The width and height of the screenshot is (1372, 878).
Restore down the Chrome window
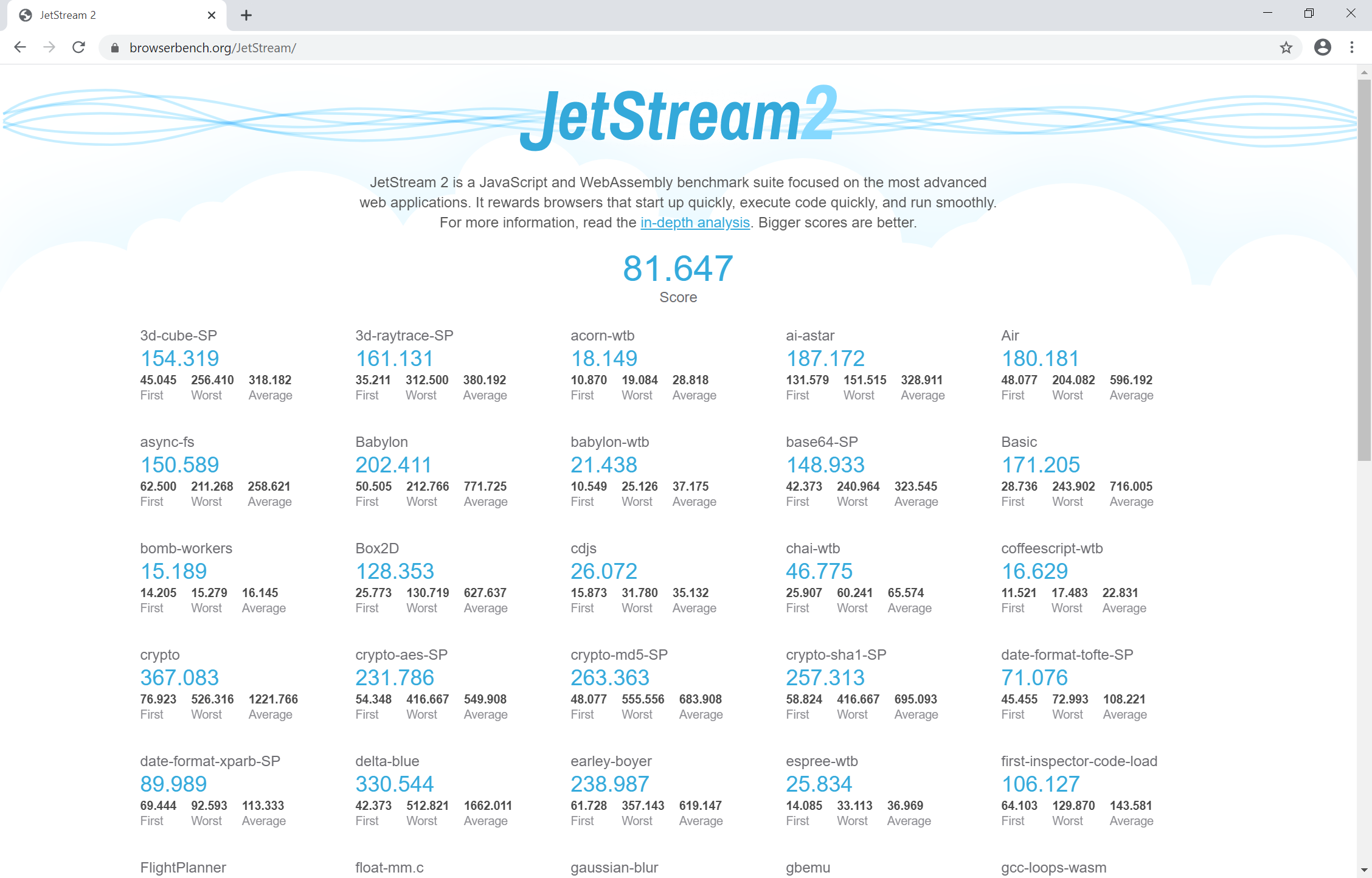tap(1309, 13)
